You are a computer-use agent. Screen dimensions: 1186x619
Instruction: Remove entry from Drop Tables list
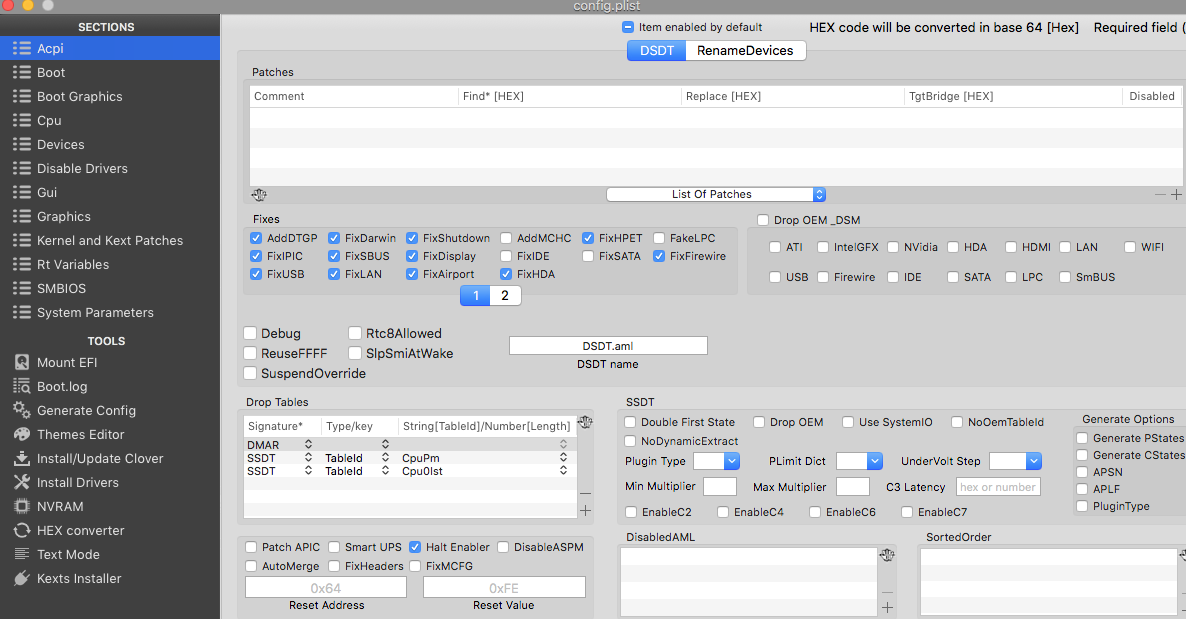[585, 493]
